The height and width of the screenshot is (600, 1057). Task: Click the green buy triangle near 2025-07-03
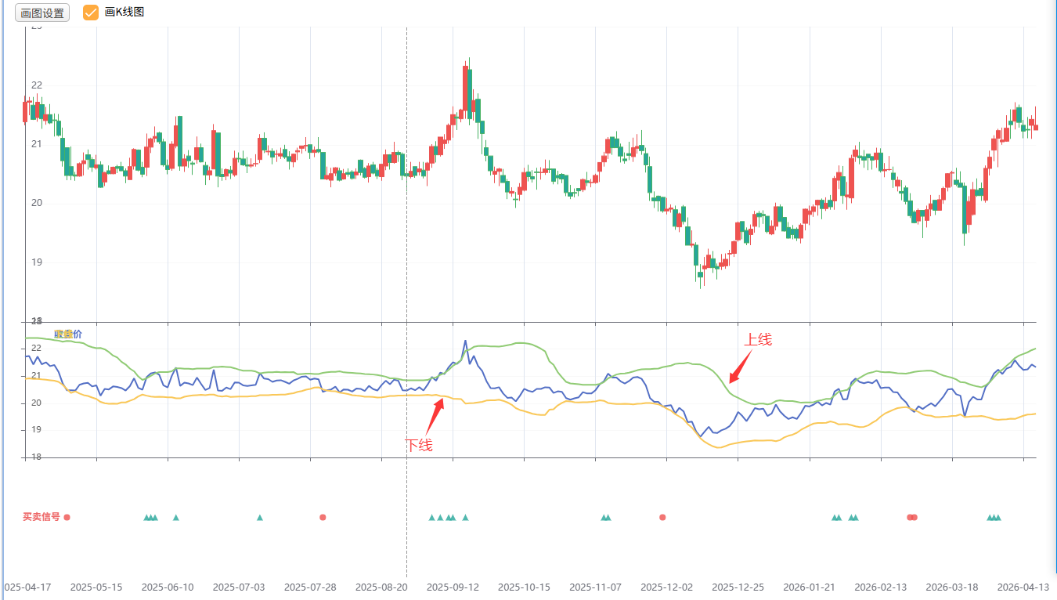[x=260, y=517]
